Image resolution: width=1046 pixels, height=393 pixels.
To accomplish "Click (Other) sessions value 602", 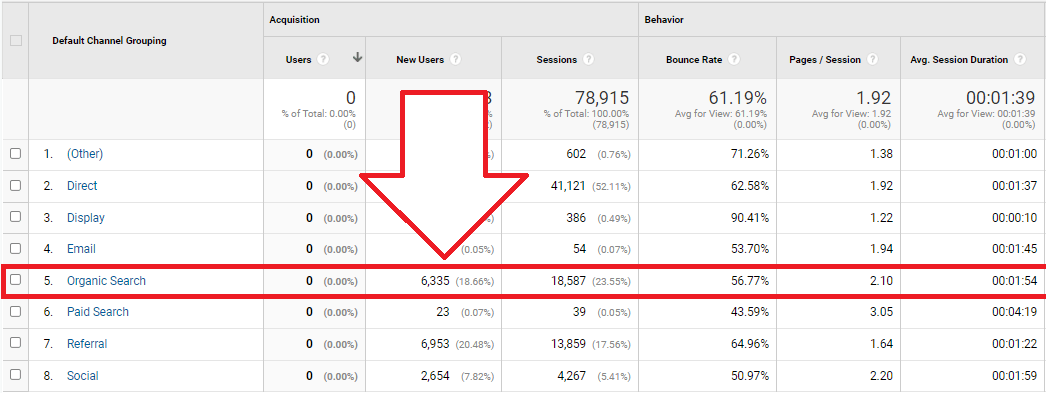I will point(575,154).
